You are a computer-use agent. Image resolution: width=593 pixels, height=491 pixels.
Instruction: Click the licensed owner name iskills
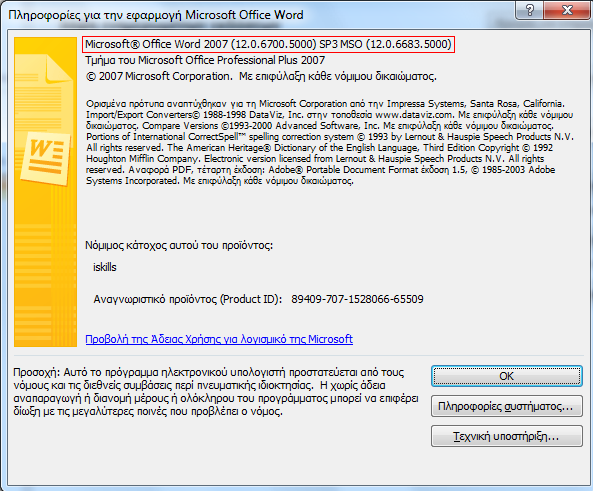[105, 267]
